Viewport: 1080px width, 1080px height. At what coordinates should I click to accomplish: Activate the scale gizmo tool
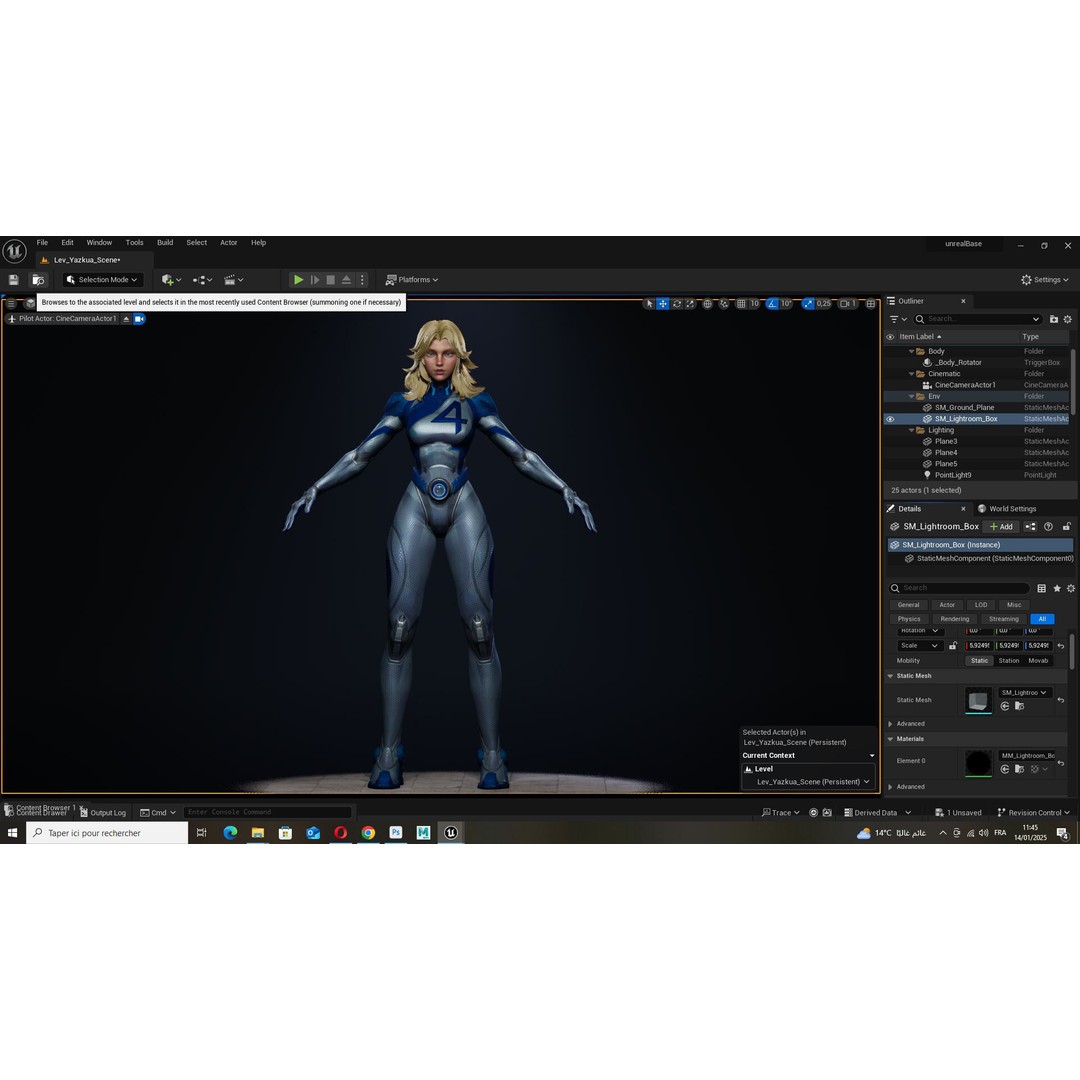point(690,304)
